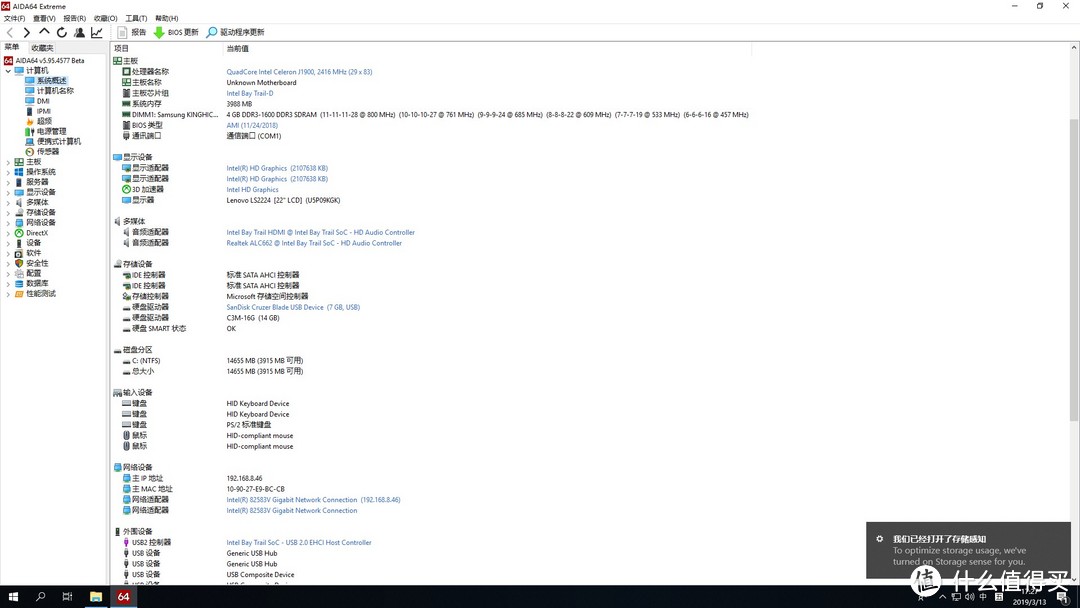Select 安全性 in the tree

[x=37, y=263]
